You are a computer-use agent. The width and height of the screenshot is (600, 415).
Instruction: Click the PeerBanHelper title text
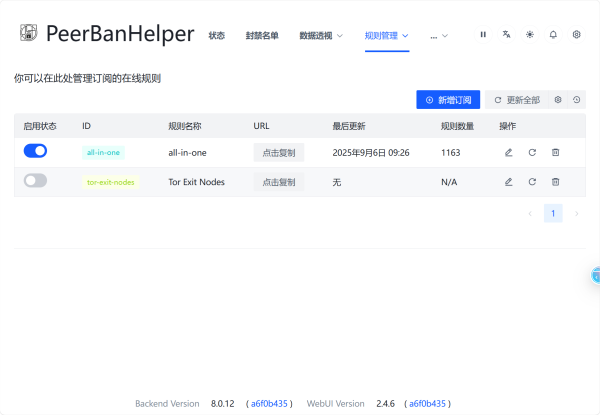[120, 34]
